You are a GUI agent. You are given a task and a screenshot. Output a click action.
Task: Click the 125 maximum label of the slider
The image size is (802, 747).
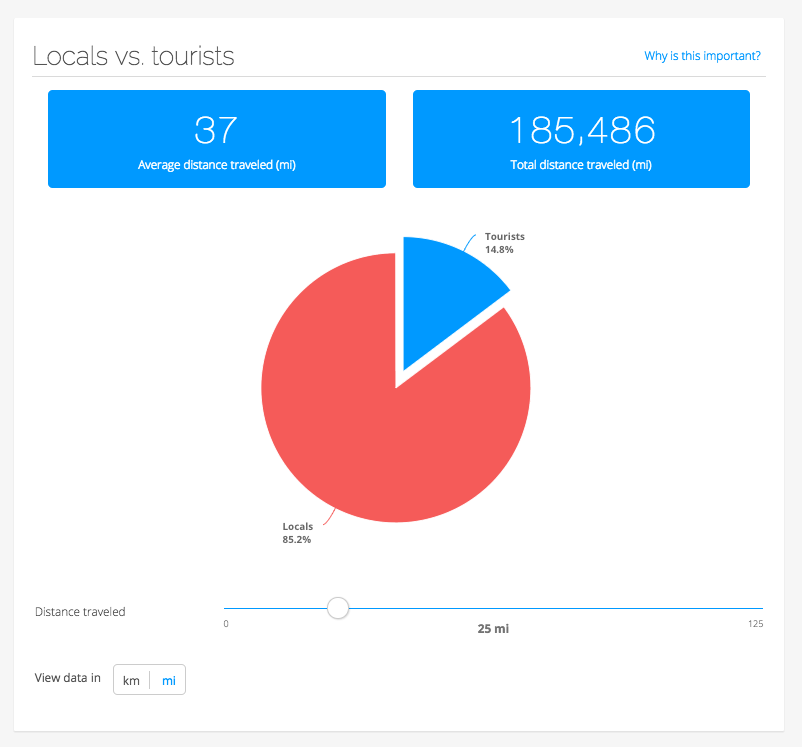754,624
